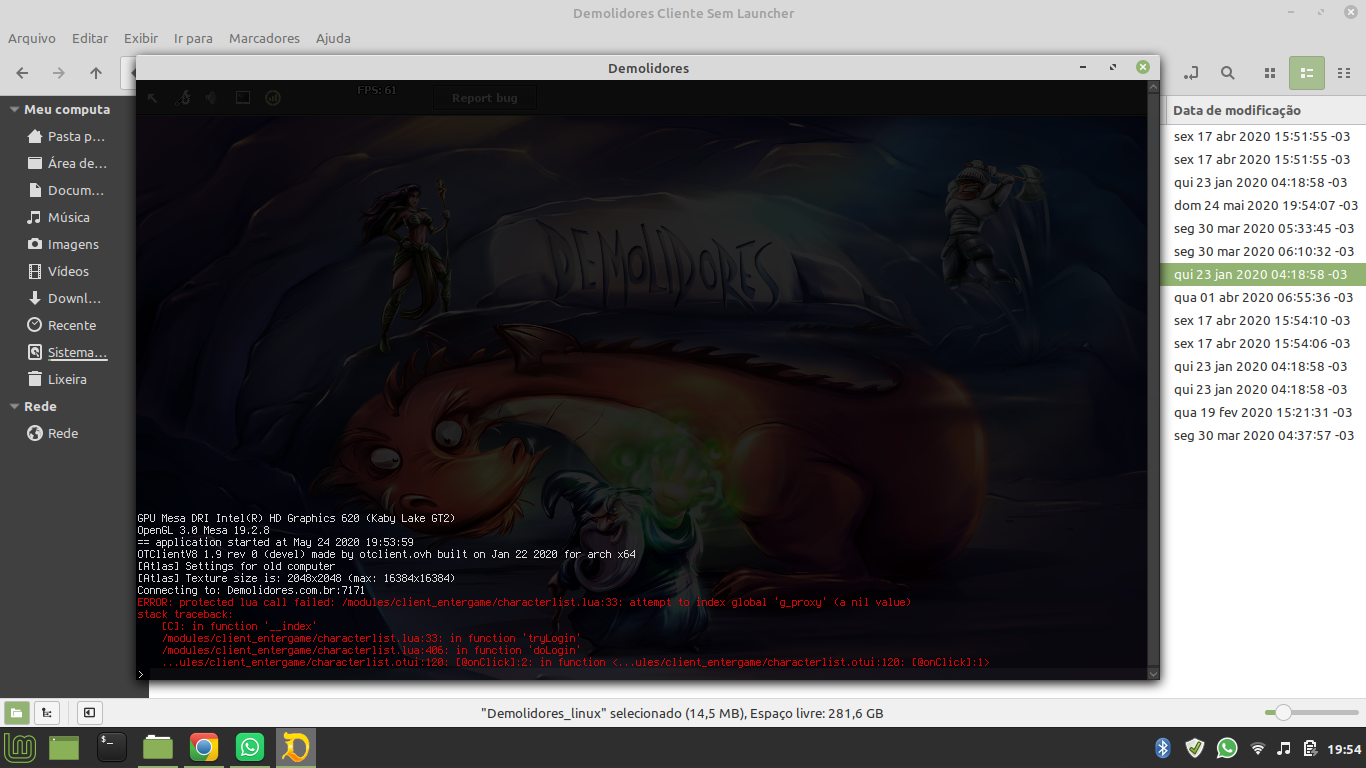Toggle the terminal console icon in Demolidores
This screenshot has width=1366, height=768.
242,98
